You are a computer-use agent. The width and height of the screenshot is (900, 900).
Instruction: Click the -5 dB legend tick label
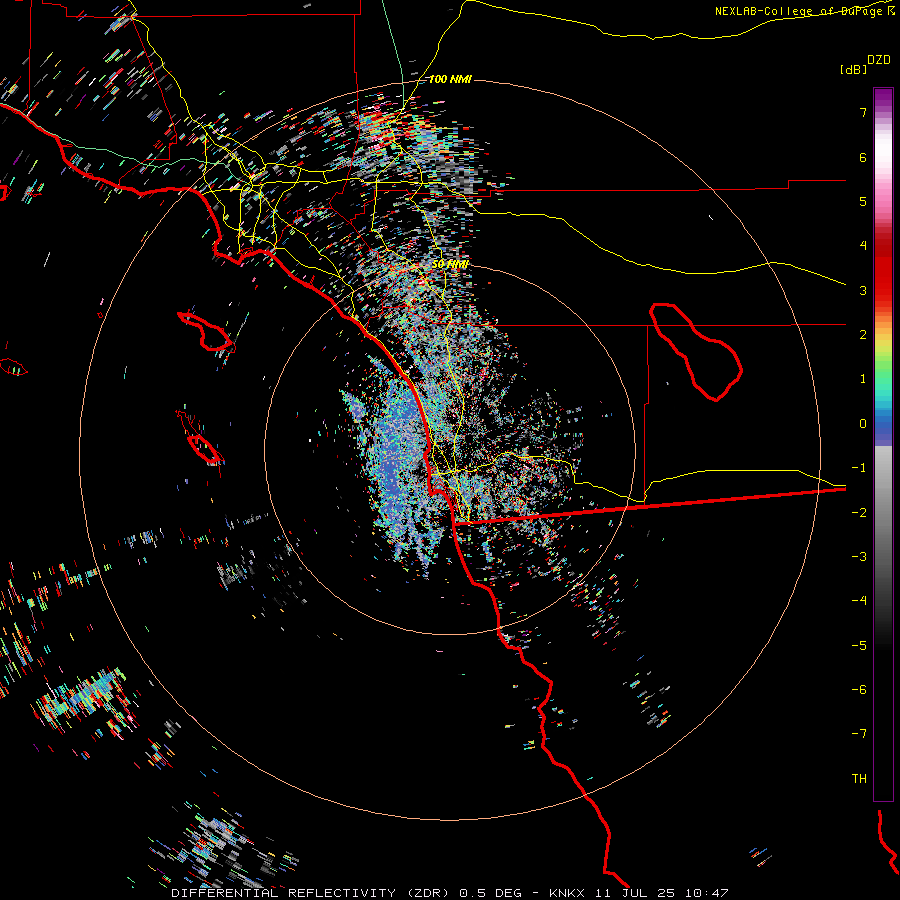(x=859, y=645)
